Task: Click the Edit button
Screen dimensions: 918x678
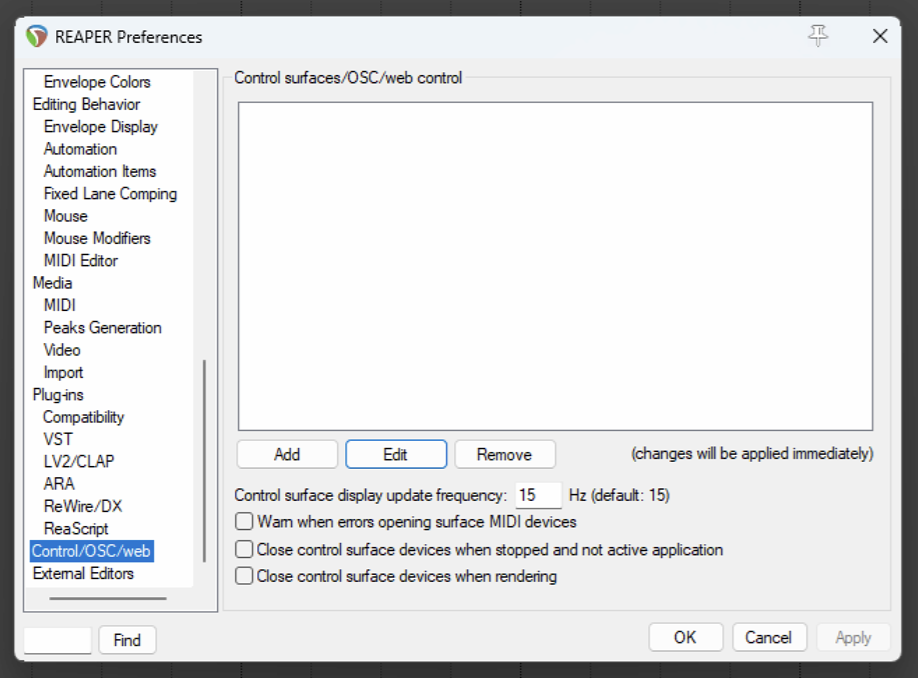Action: [x=396, y=454]
